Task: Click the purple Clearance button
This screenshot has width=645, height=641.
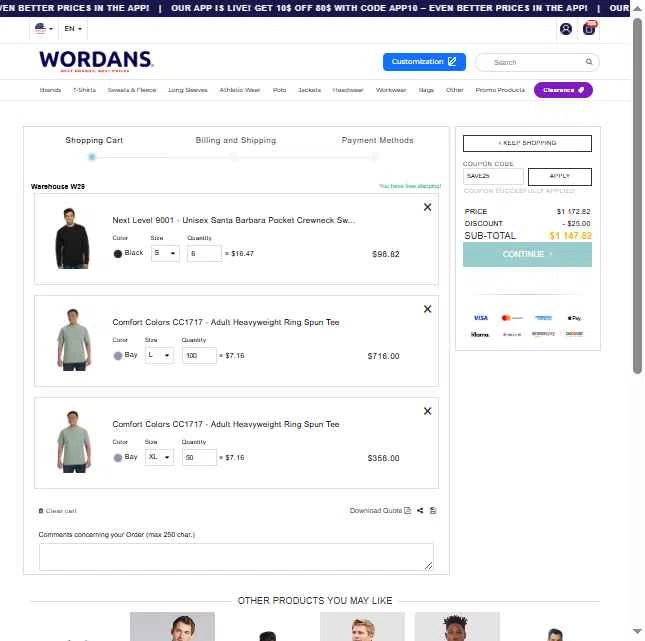Action: [563, 90]
